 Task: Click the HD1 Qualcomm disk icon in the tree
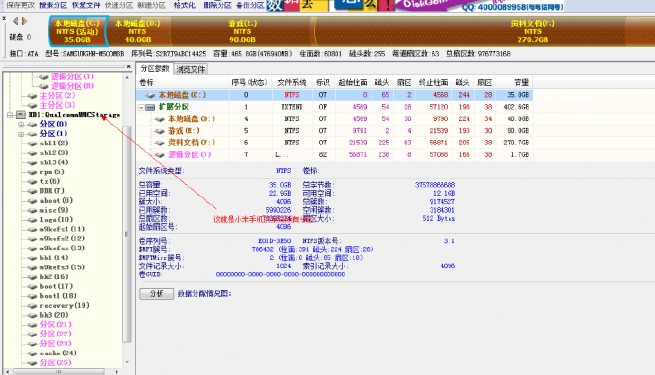pos(21,114)
